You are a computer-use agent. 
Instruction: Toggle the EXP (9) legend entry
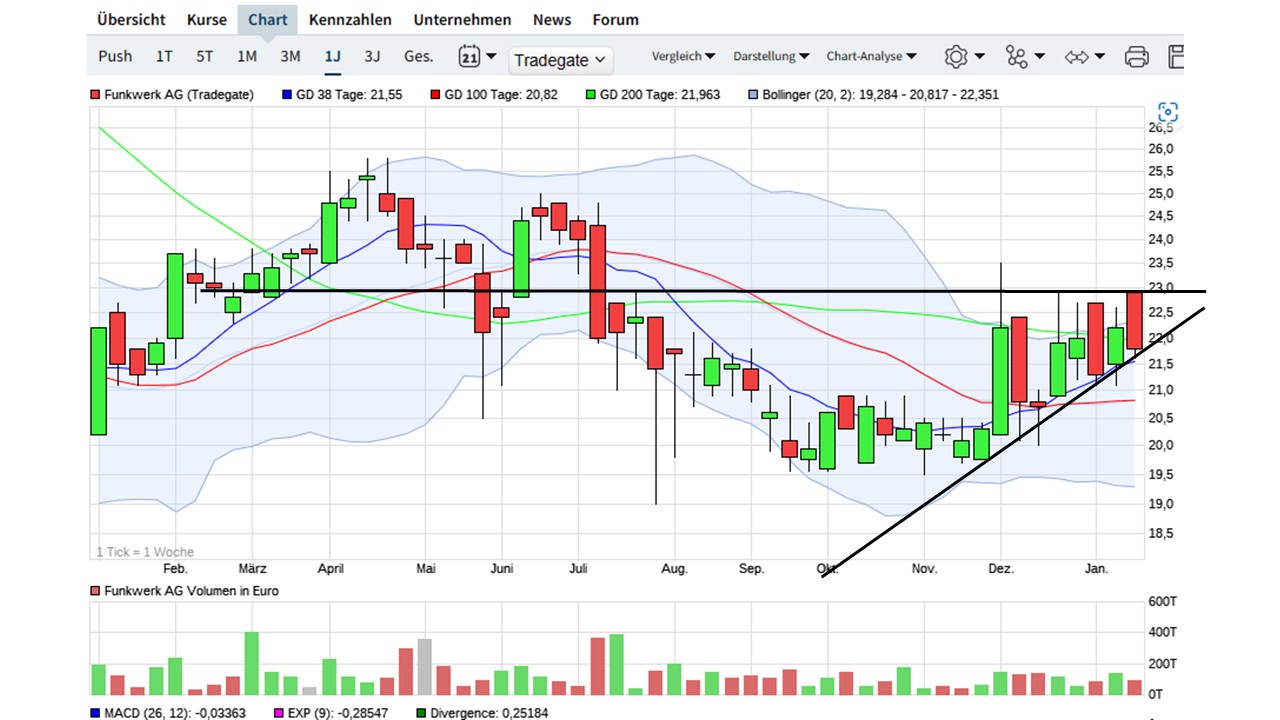click(x=333, y=713)
